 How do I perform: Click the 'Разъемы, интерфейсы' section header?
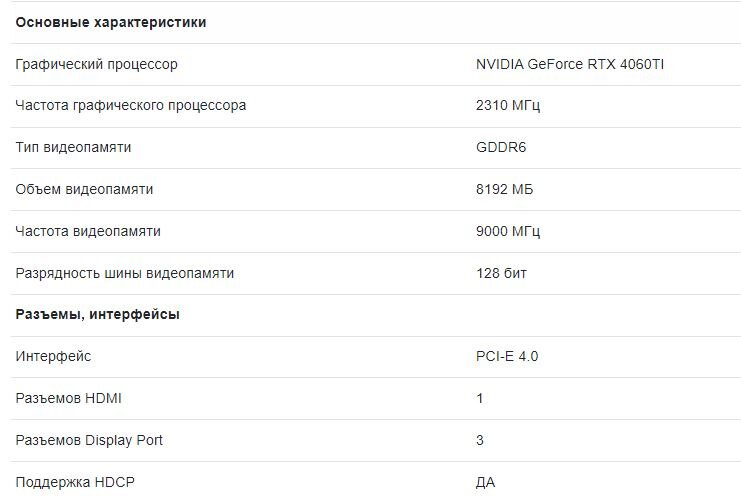97,314
